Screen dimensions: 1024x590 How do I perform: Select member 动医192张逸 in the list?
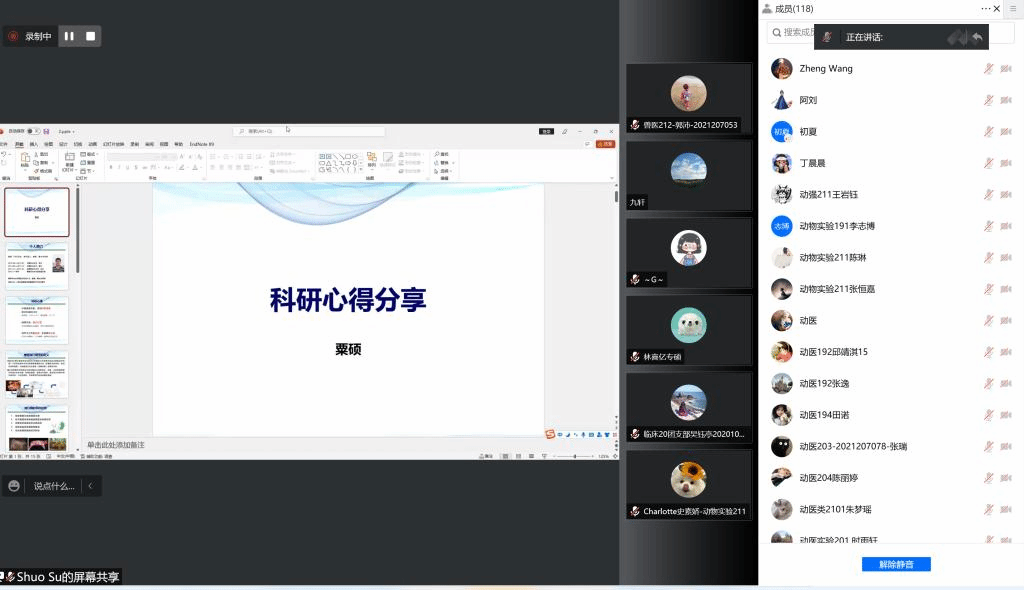(824, 383)
